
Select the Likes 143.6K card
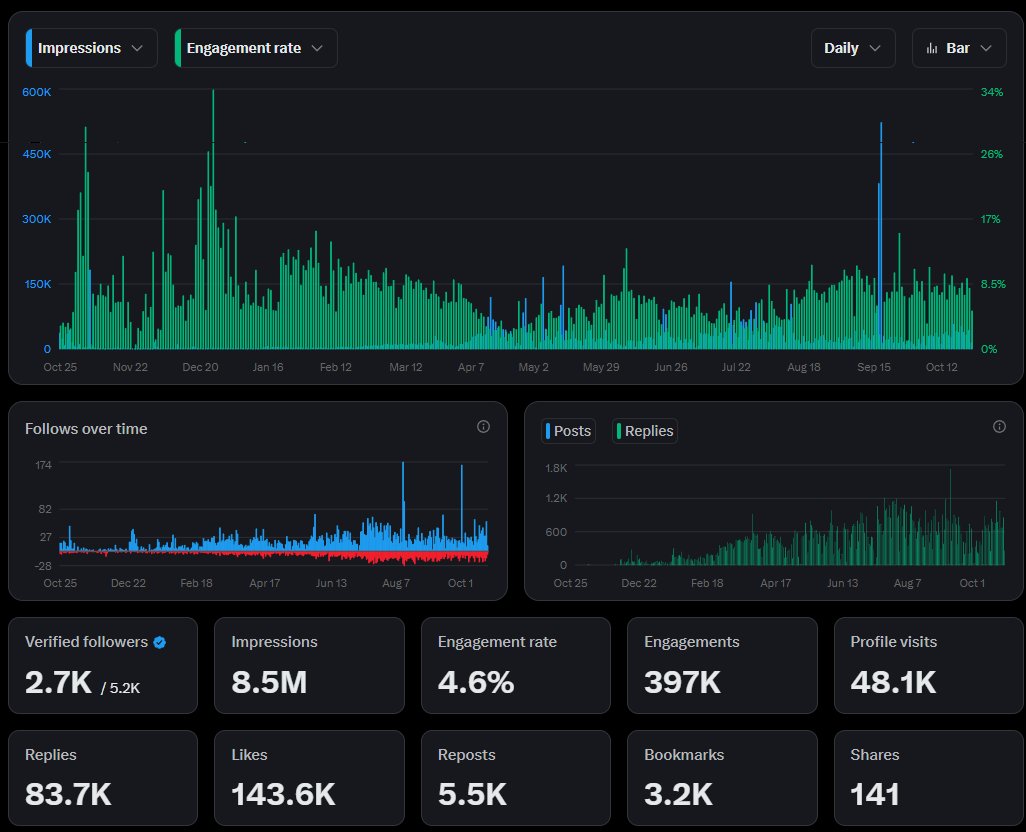pos(309,778)
